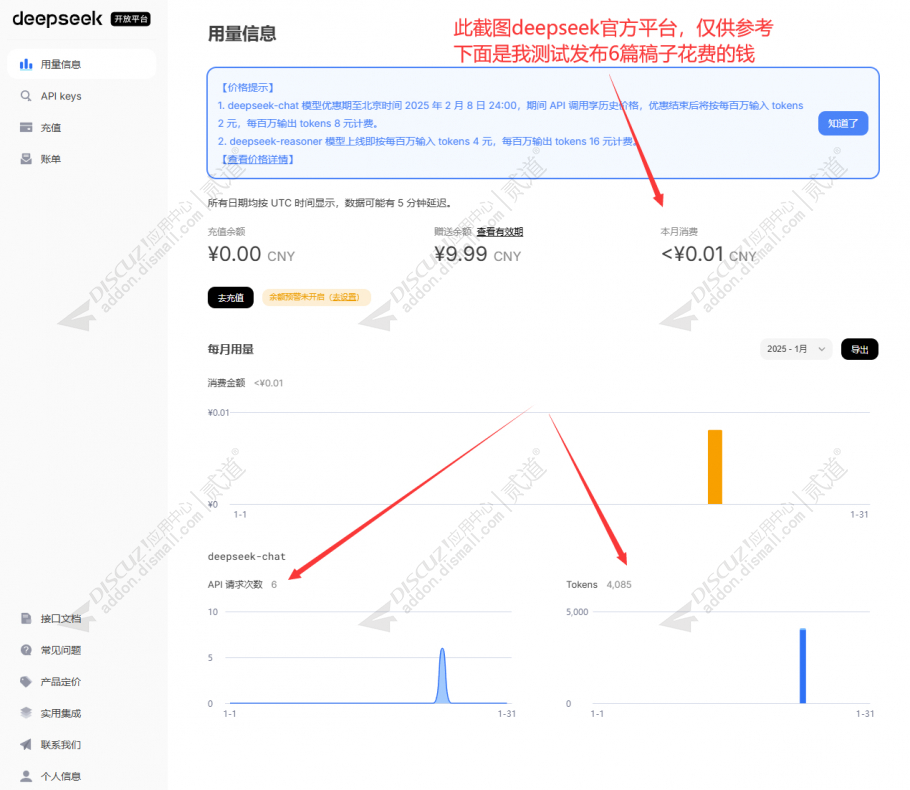The image size is (910, 790).
Task: Click the card icon beside 充值
Action: 26,127
